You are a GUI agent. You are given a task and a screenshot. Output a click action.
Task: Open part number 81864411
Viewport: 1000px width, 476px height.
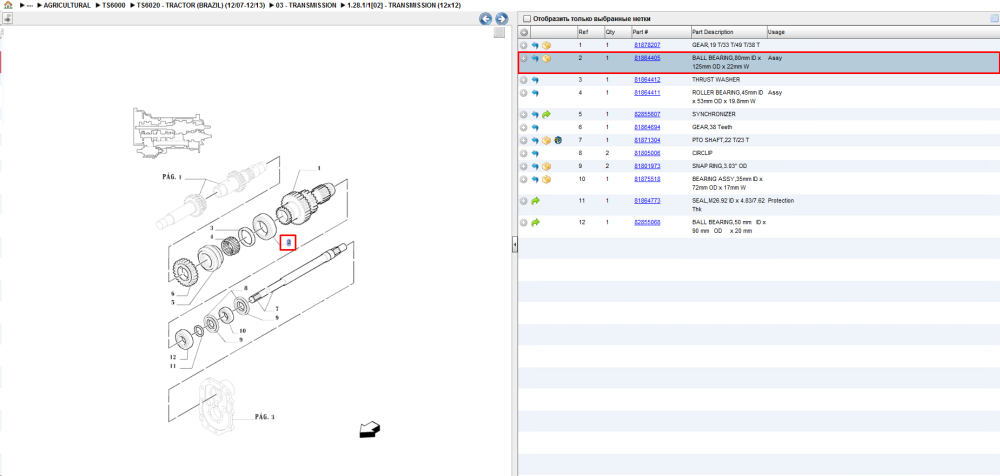(647, 93)
